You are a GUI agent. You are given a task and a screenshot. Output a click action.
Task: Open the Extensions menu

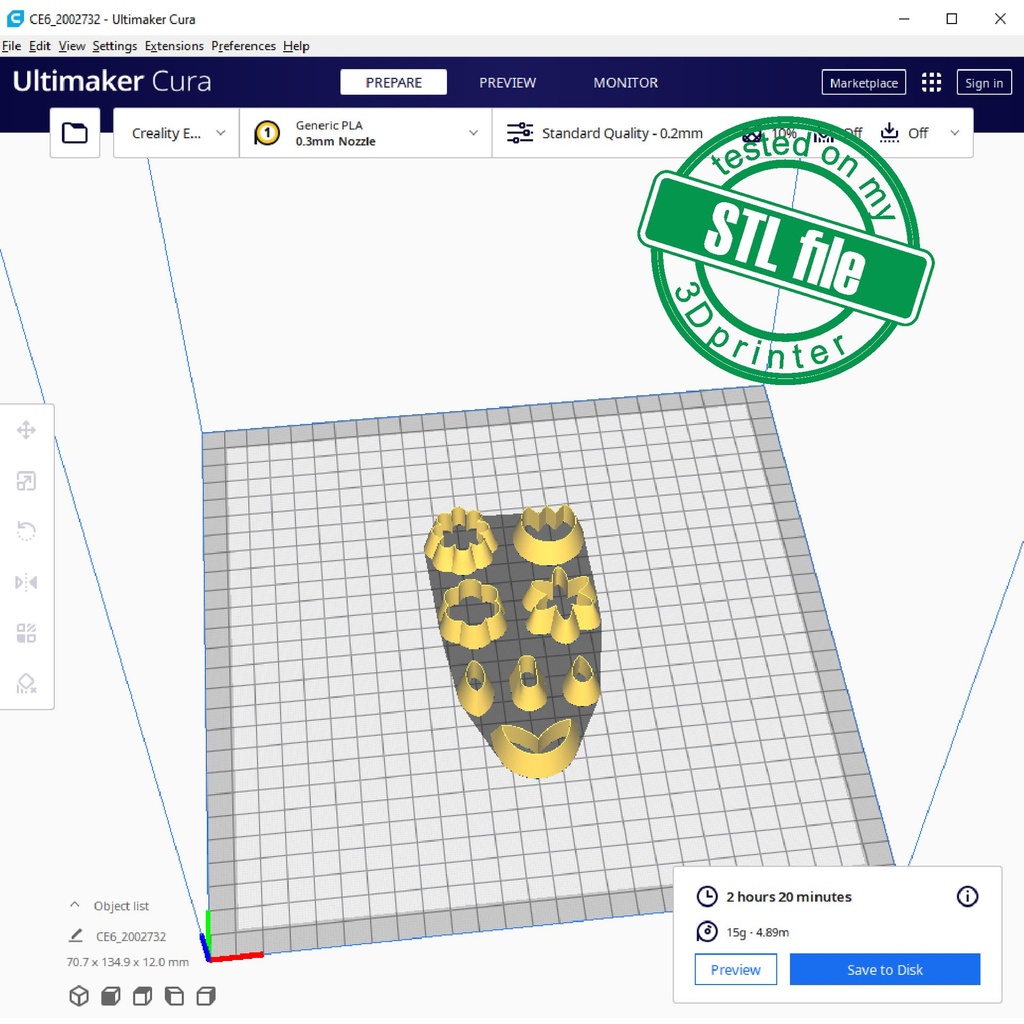pos(174,46)
